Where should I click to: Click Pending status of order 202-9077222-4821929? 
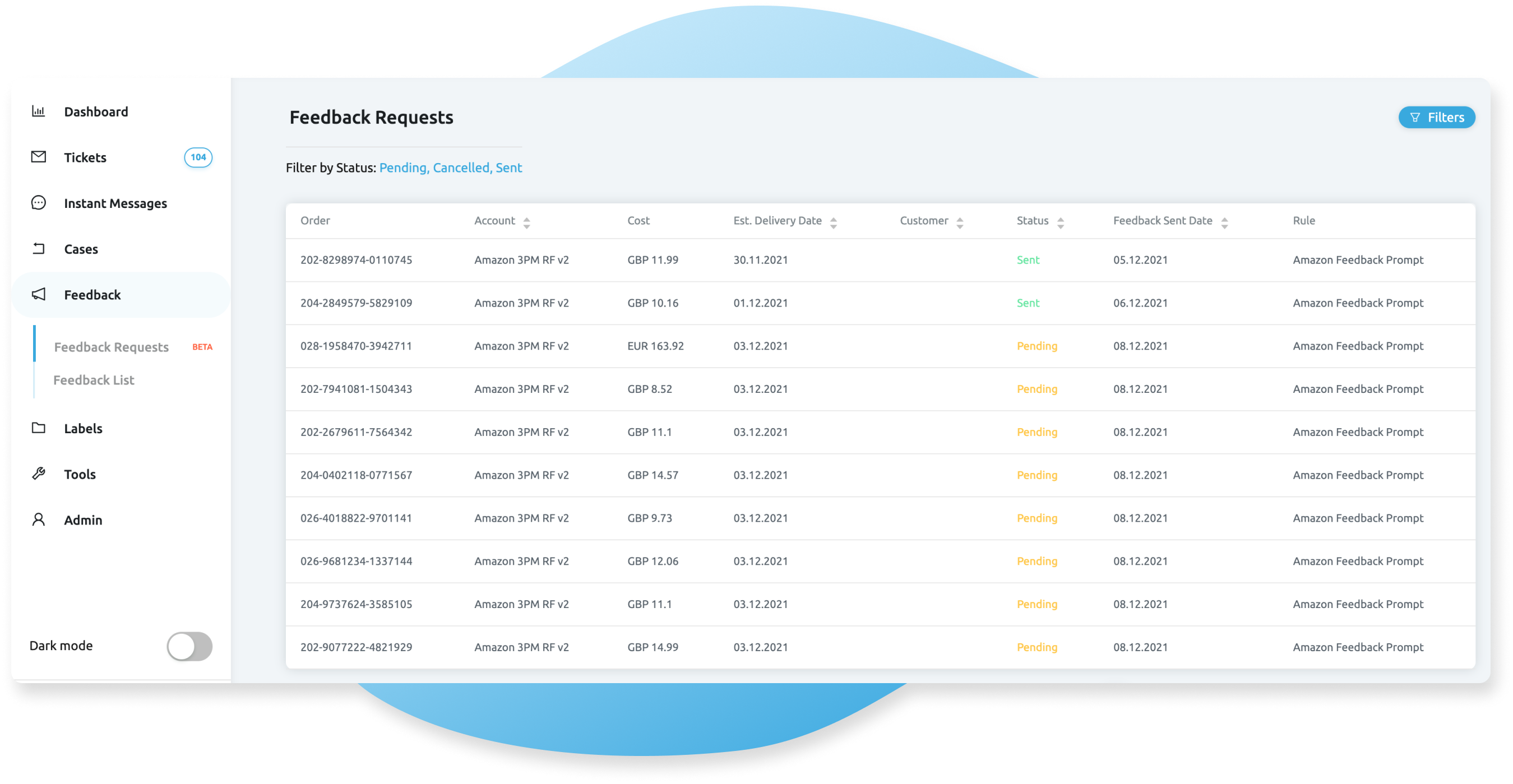(1037, 647)
